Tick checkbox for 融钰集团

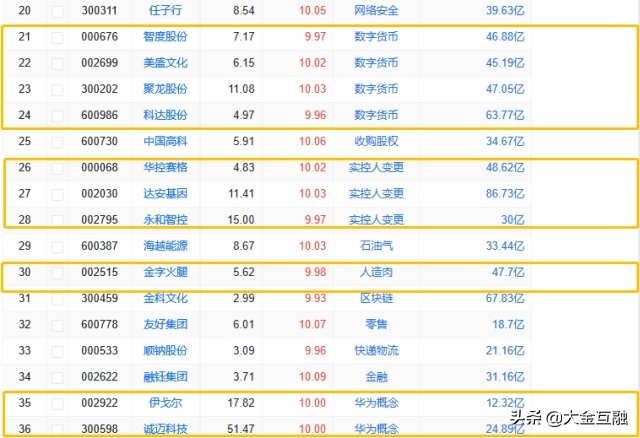[57, 377]
